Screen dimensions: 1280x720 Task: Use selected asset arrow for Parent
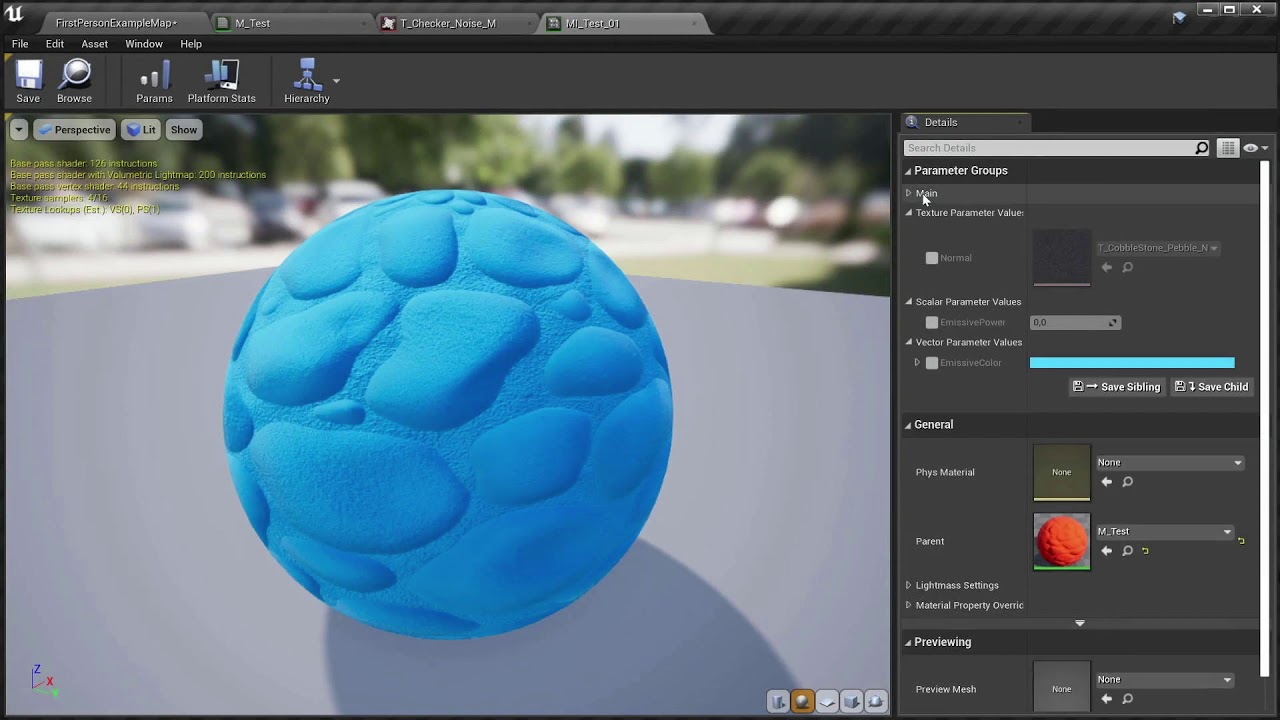tap(1106, 551)
